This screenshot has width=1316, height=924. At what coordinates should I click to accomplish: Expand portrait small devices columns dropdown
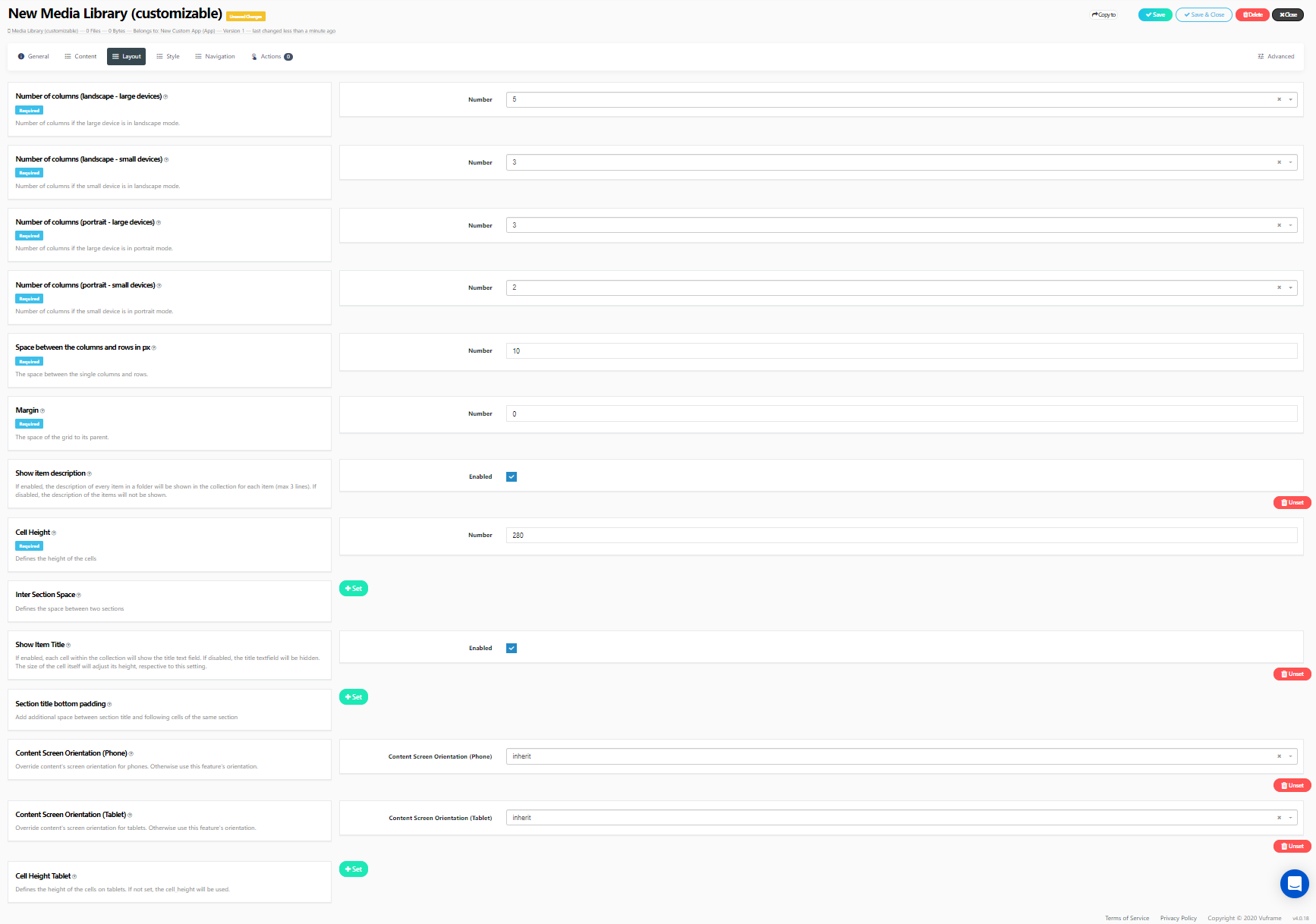click(x=1290, y=288)
